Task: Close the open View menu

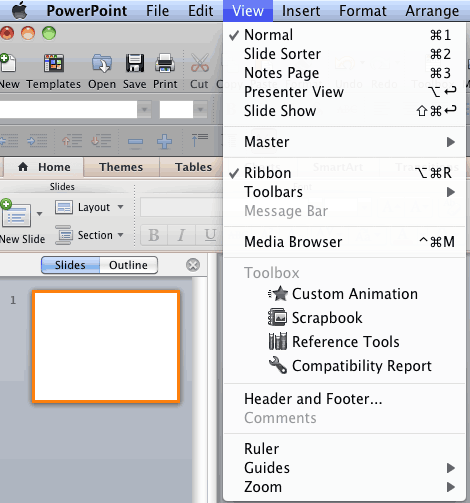Action: (248, 11)
